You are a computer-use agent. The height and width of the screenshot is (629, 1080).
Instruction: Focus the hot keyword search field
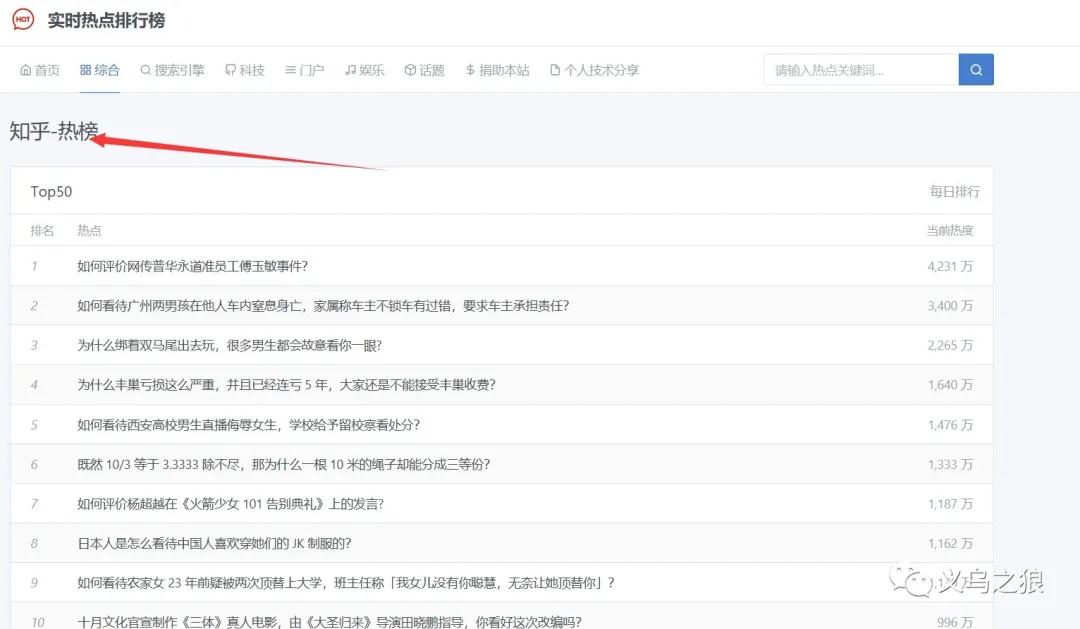pos(860,70)
